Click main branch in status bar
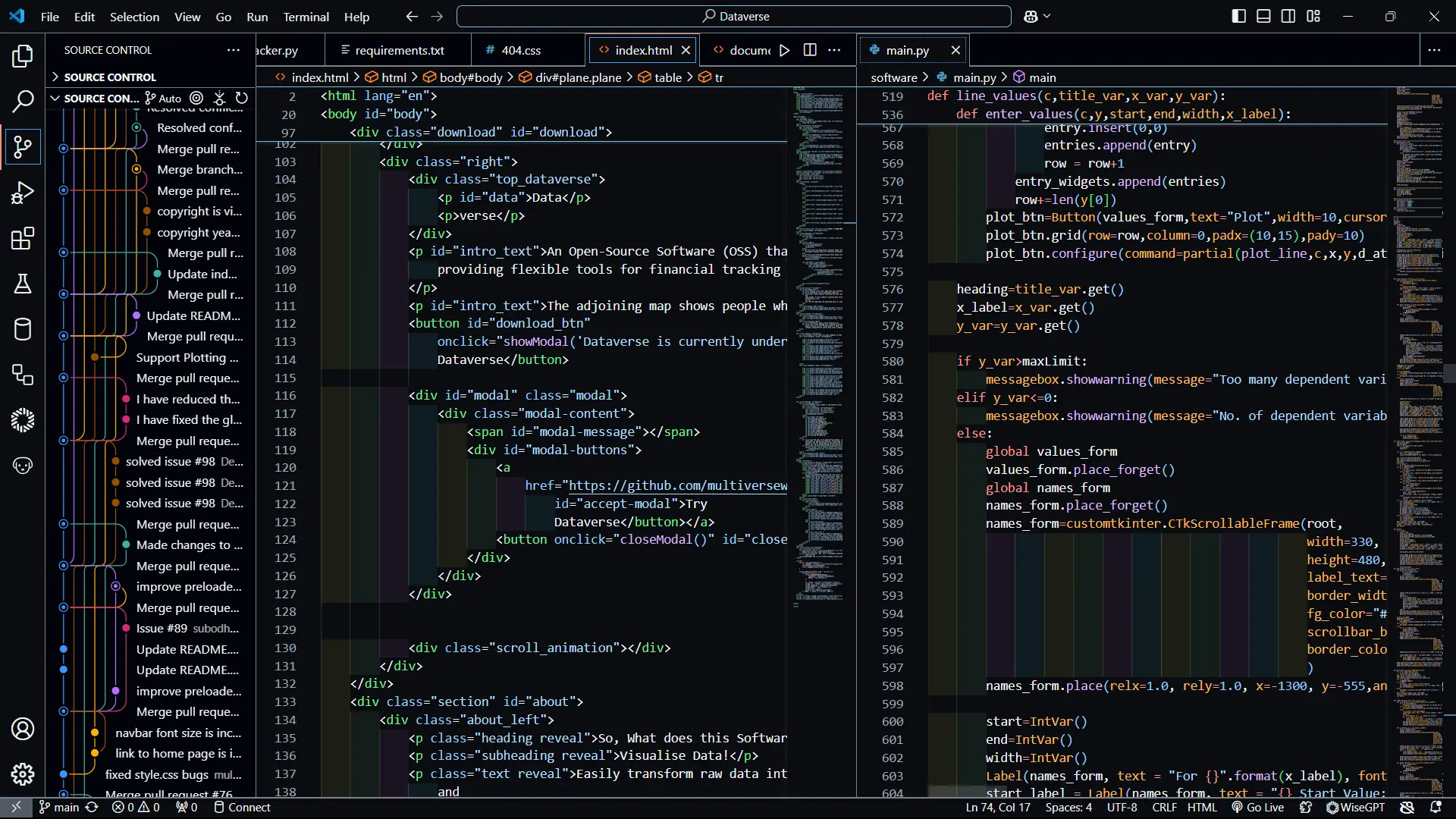This screenshot has width=1456, height=819. click(x=59, y=807)
